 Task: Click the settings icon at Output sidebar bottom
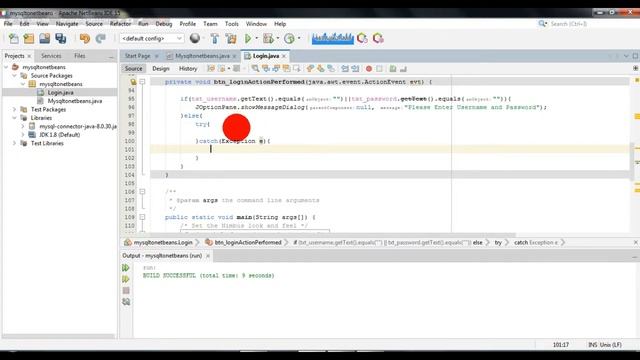pyautogui.click(x=126, y=302)
